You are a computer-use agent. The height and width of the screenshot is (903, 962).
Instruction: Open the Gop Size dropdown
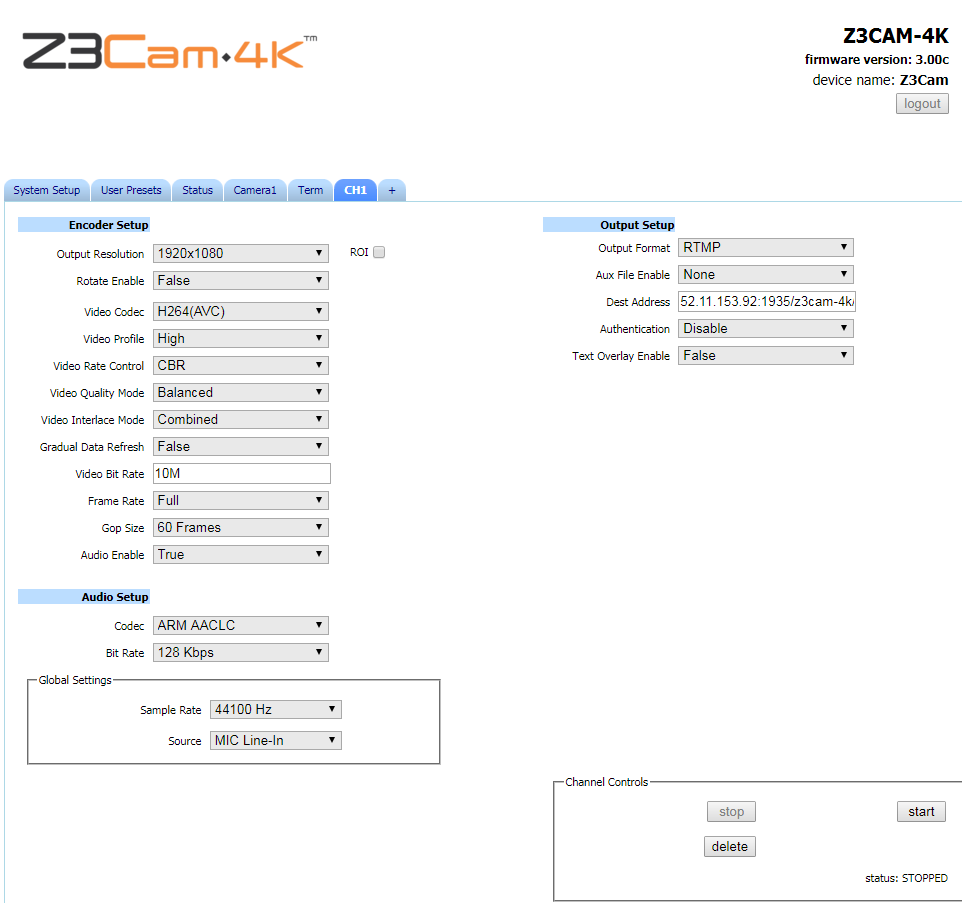click(240, 528)
